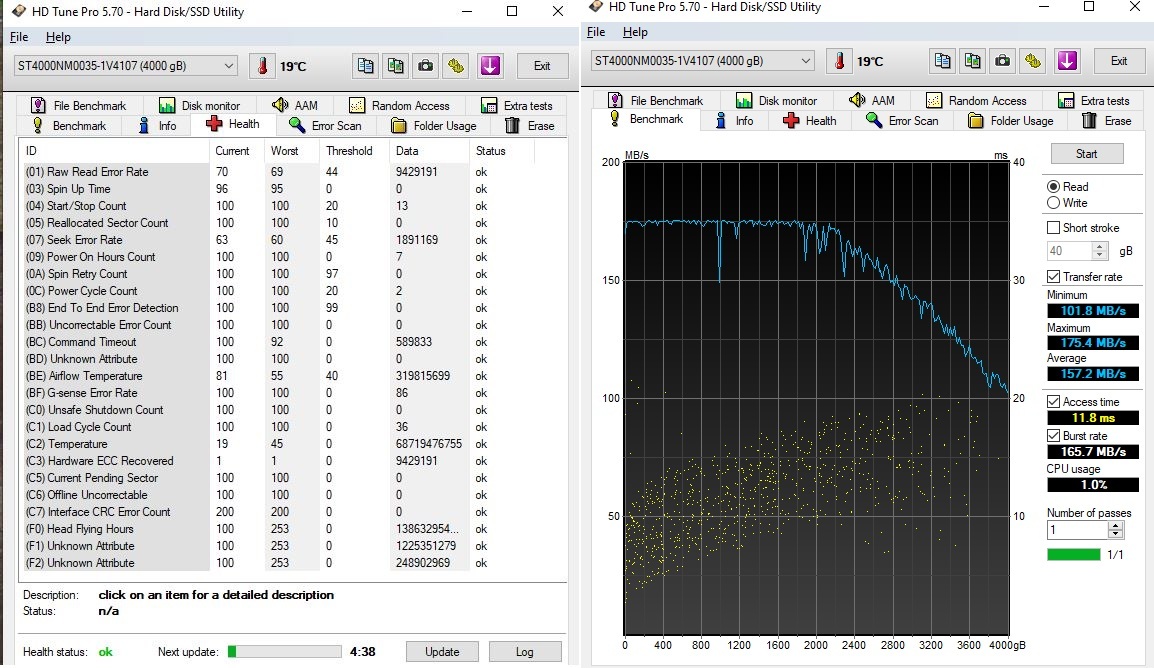
Task: Click the first copy-info icon in the right window
Action: [943, 61]
